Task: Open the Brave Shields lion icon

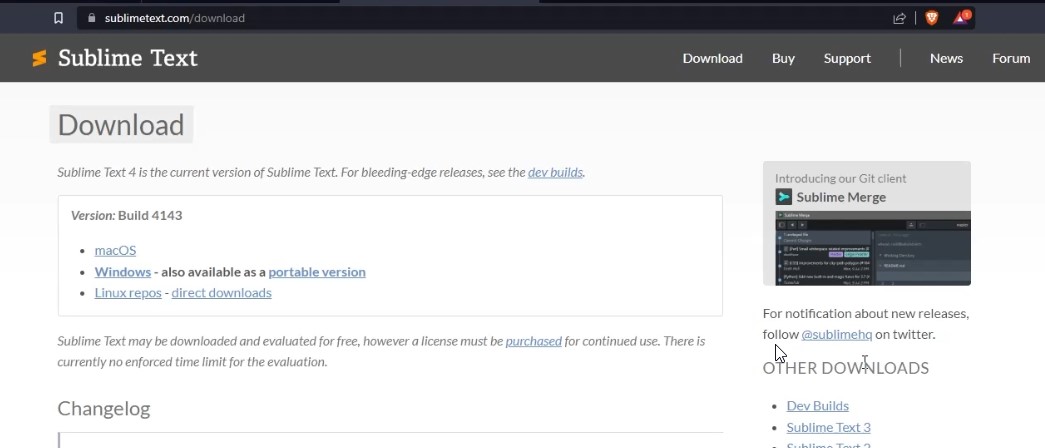Action: 931,18
